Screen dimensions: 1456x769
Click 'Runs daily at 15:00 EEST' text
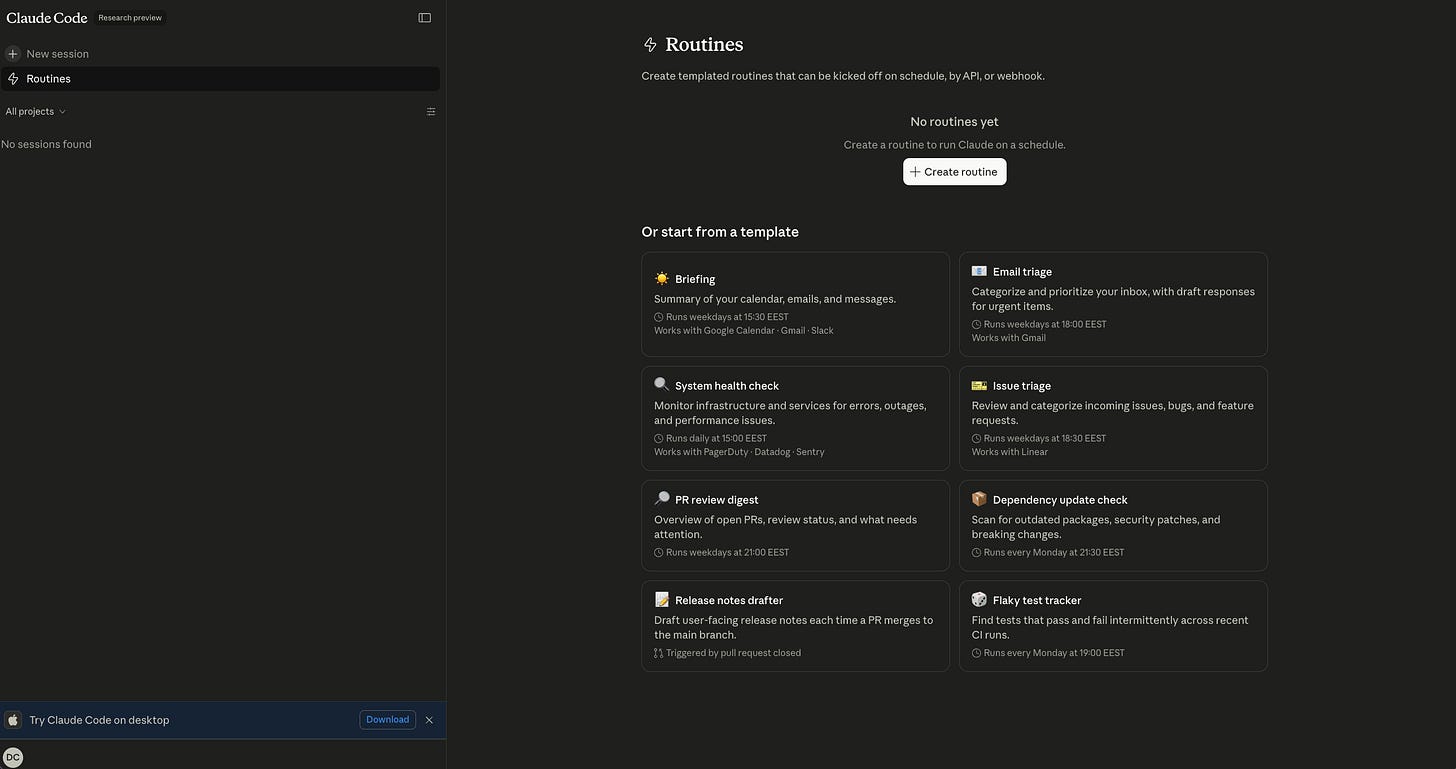[x=716, y=438]
